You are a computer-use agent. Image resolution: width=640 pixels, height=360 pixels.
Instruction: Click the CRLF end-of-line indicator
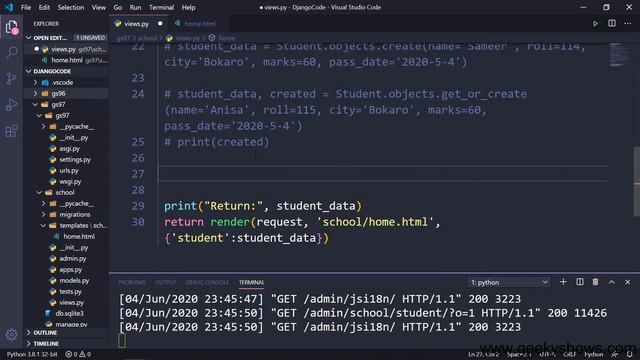[569, 354]
